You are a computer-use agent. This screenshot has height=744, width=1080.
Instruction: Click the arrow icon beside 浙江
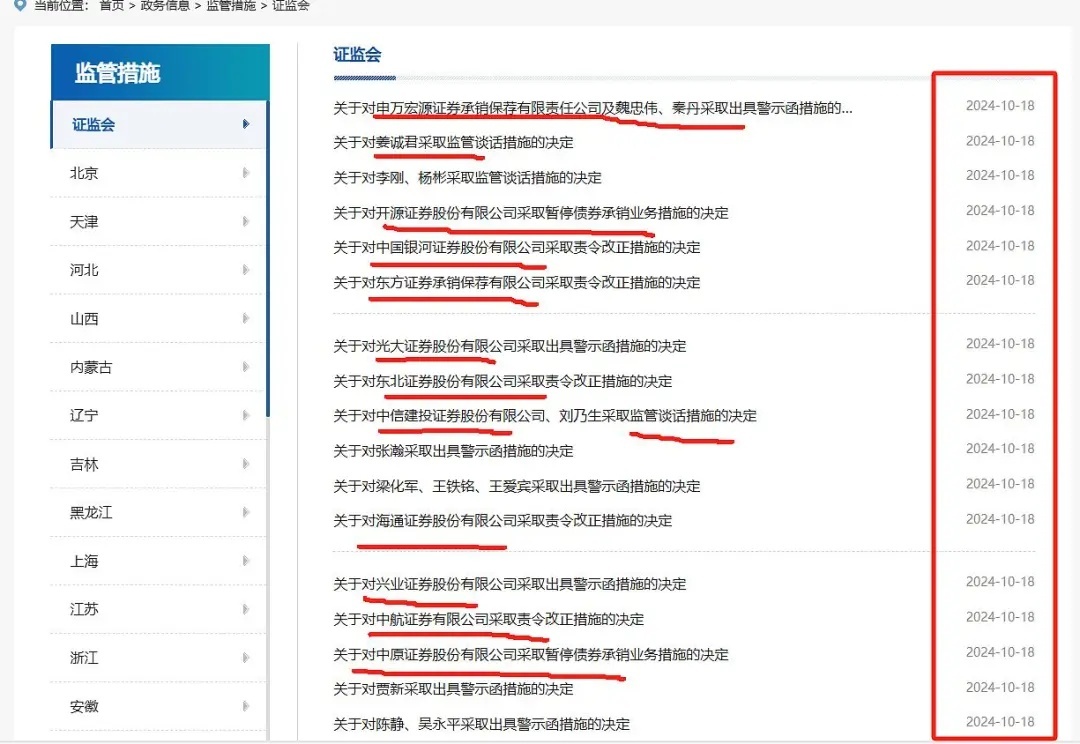pos(246,658)
